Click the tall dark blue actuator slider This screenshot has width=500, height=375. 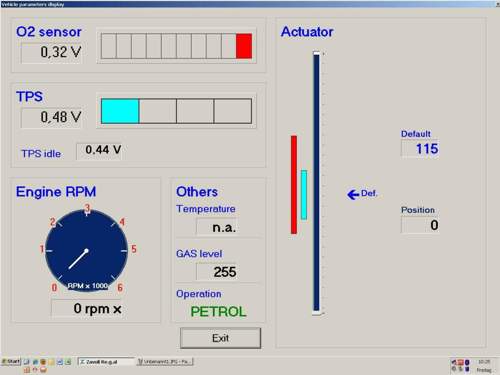click(x=316, y=183)
